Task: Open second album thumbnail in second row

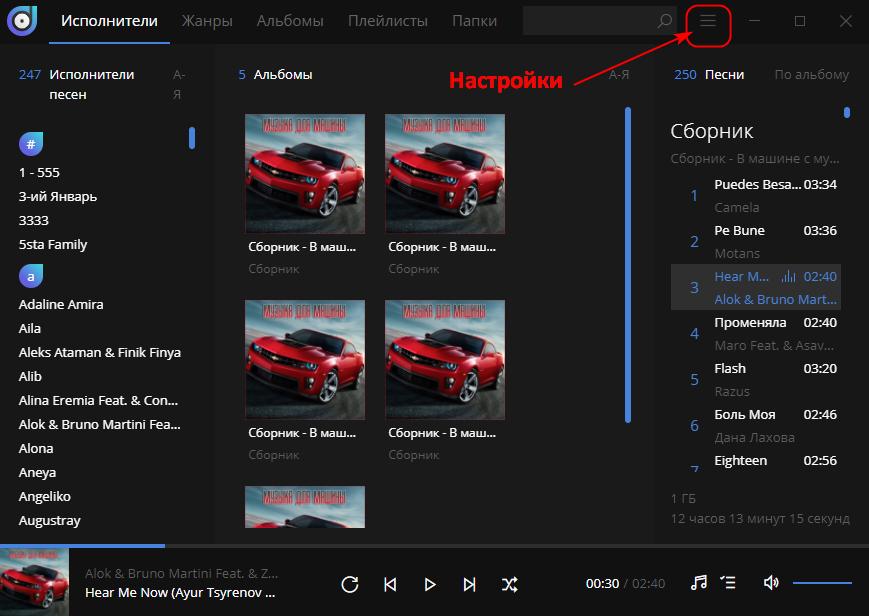Action: pyautogui.click(x=445, y=359)
